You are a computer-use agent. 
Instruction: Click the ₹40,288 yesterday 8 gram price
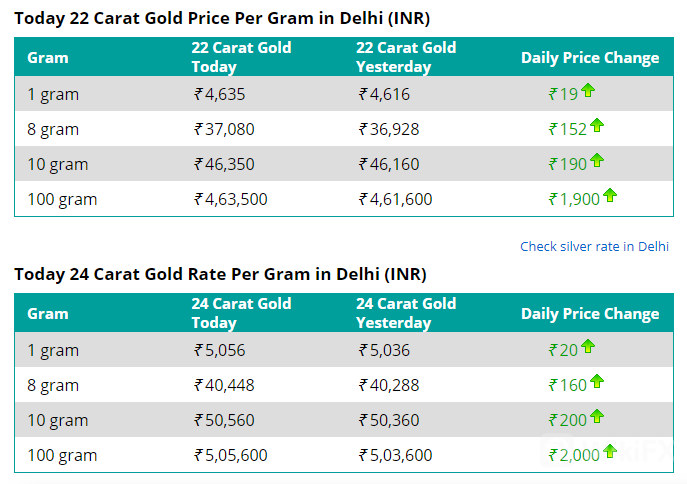(389, 385)
